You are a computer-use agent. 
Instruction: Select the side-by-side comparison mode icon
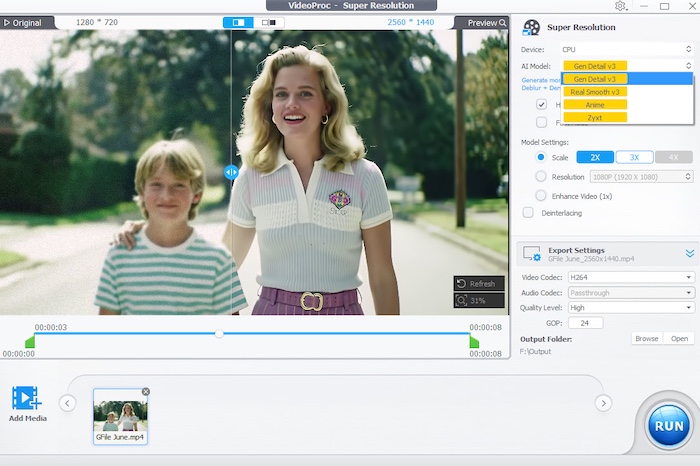pyautogui.click(x=267, y=22)
